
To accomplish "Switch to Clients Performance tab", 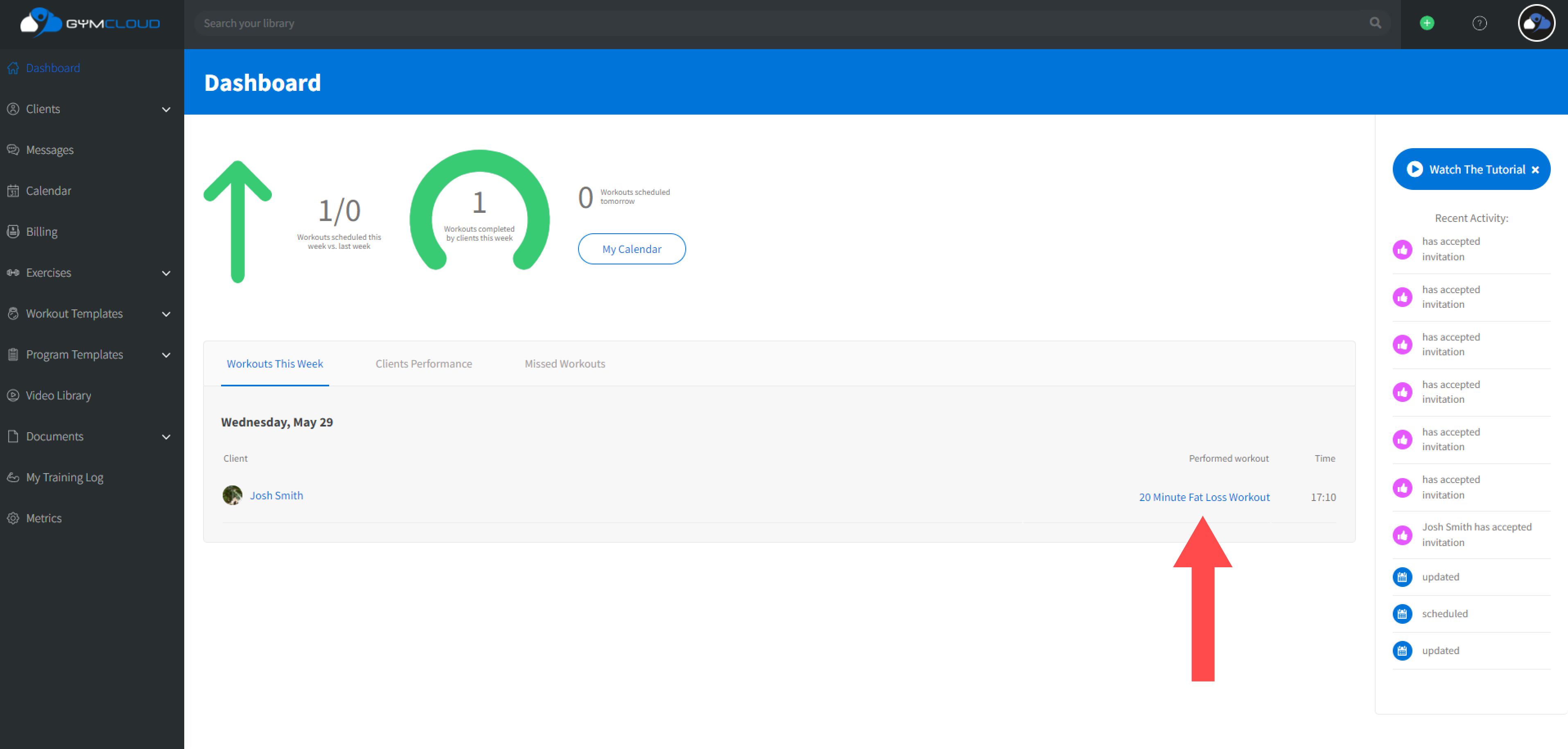I will (x=423, y=363).
